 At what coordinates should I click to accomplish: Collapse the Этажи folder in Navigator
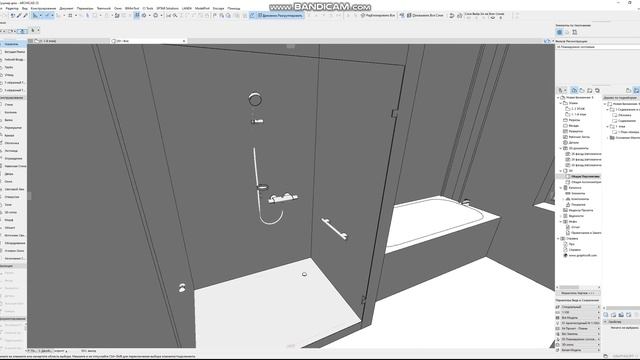561,103
